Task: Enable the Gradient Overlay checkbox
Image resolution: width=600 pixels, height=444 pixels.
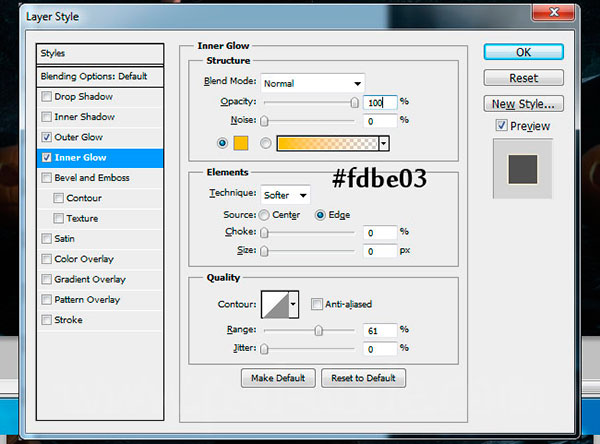Action: coord(46,279)
